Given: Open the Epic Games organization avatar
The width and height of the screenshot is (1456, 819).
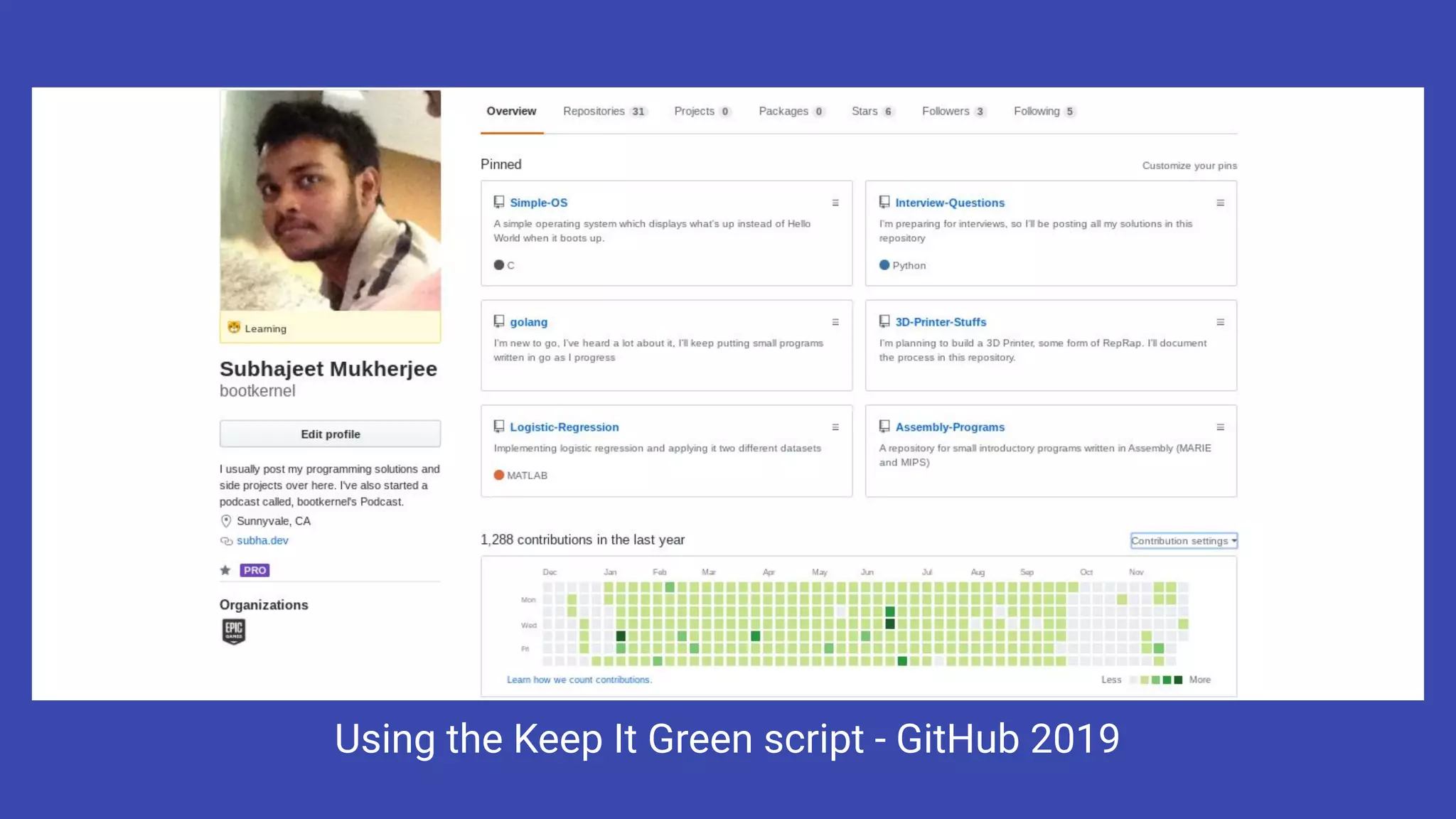Looking at the screenshot, I should [x=234, y=631].
